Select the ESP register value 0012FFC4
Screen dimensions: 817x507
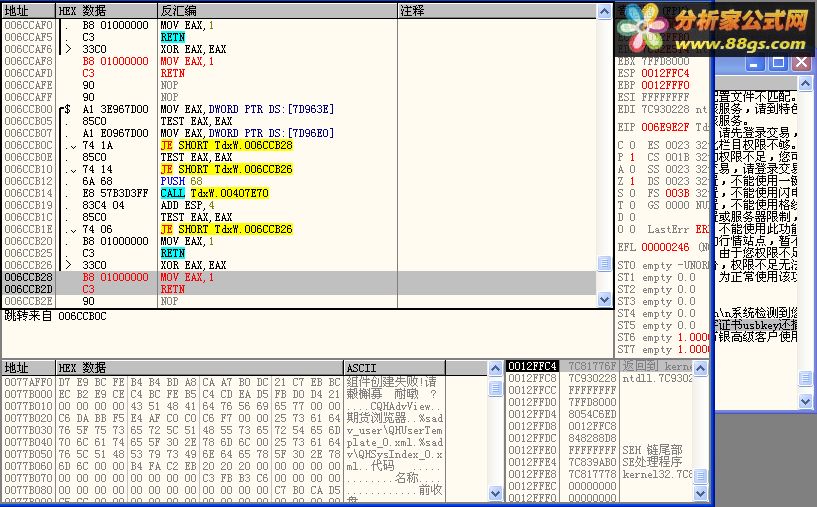pos(665,73)
